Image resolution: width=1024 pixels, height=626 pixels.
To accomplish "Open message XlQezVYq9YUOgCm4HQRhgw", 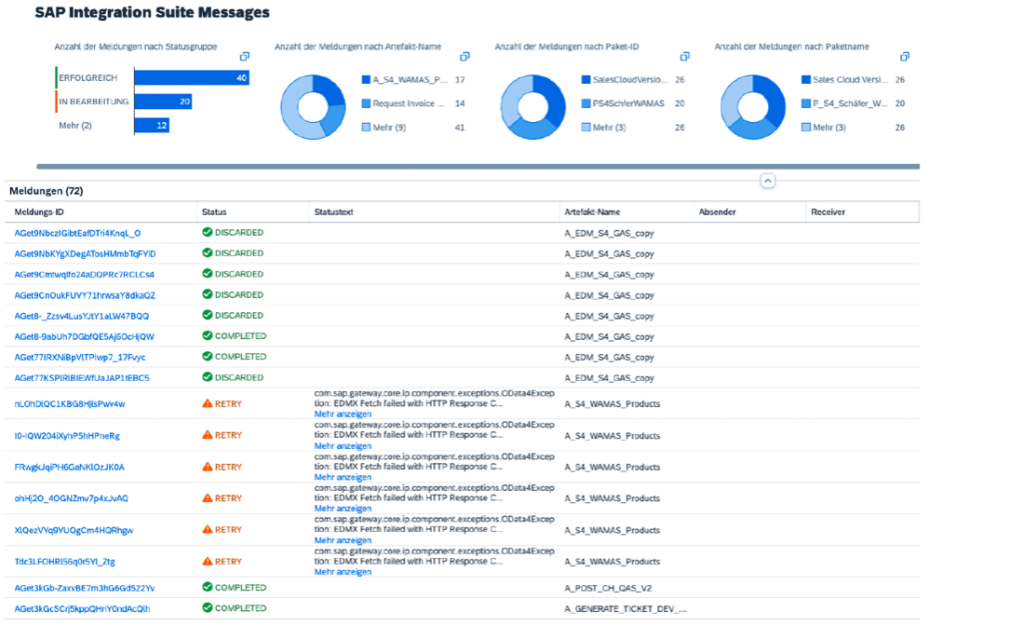I will 74,531.
